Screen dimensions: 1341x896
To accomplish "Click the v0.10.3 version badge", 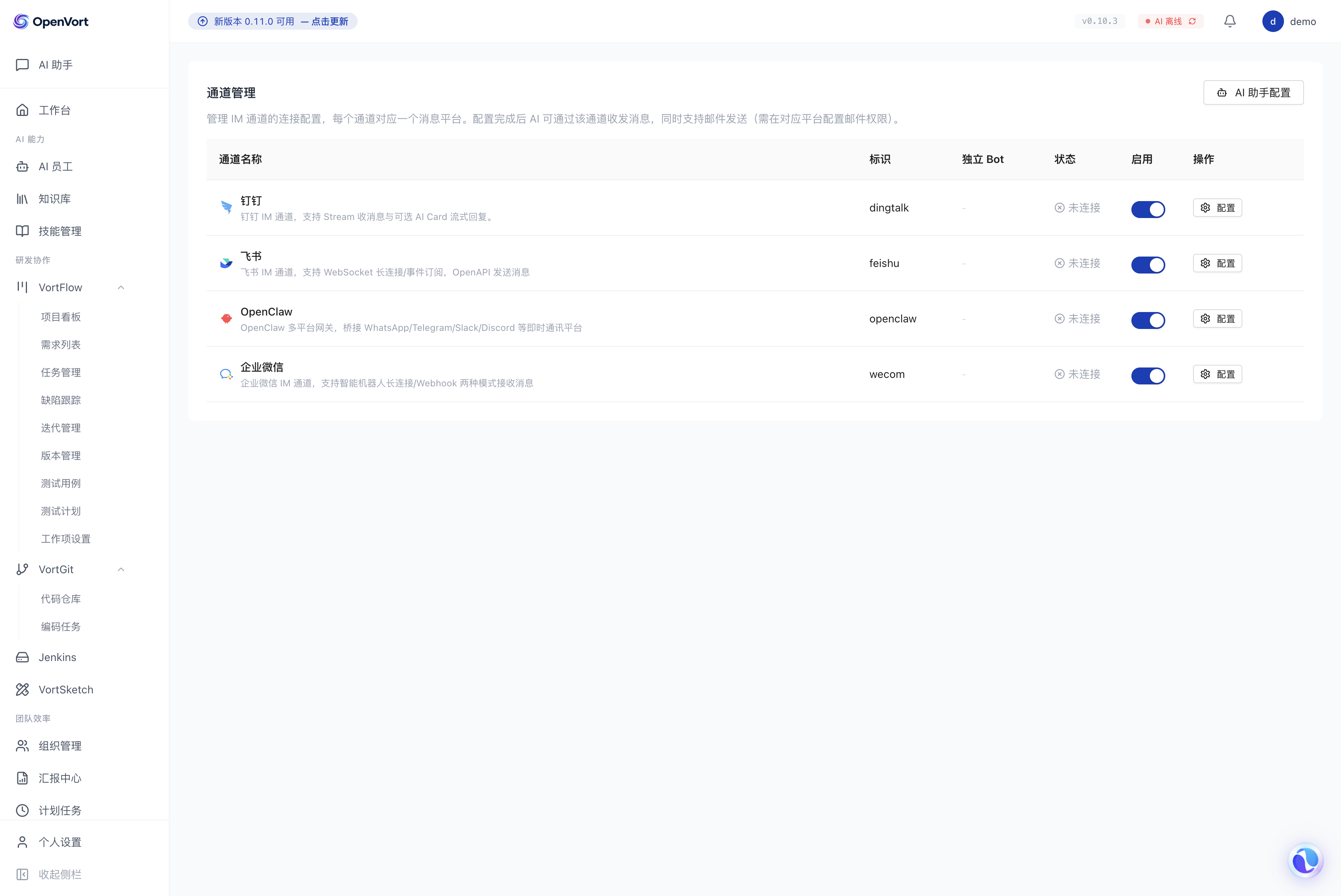I will coord(1099,21).
